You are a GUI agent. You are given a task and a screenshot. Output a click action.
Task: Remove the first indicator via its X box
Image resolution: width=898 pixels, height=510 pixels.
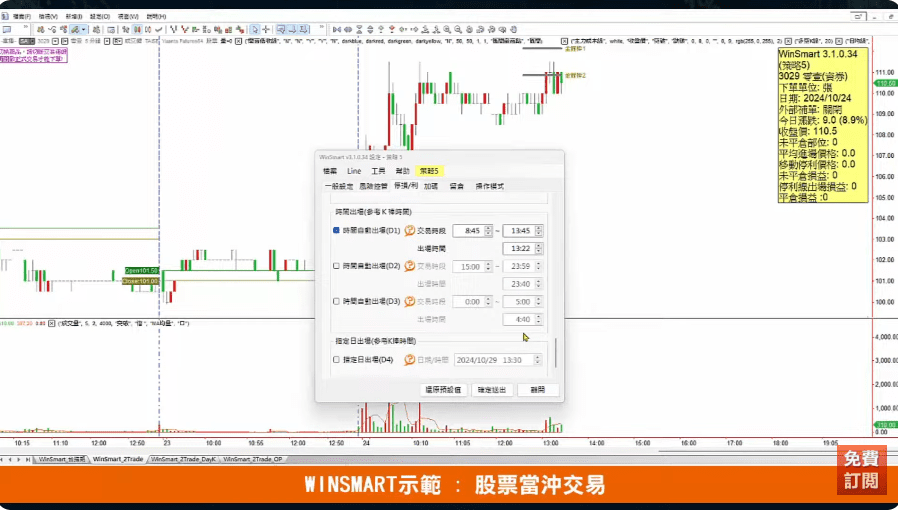(238, 41)
